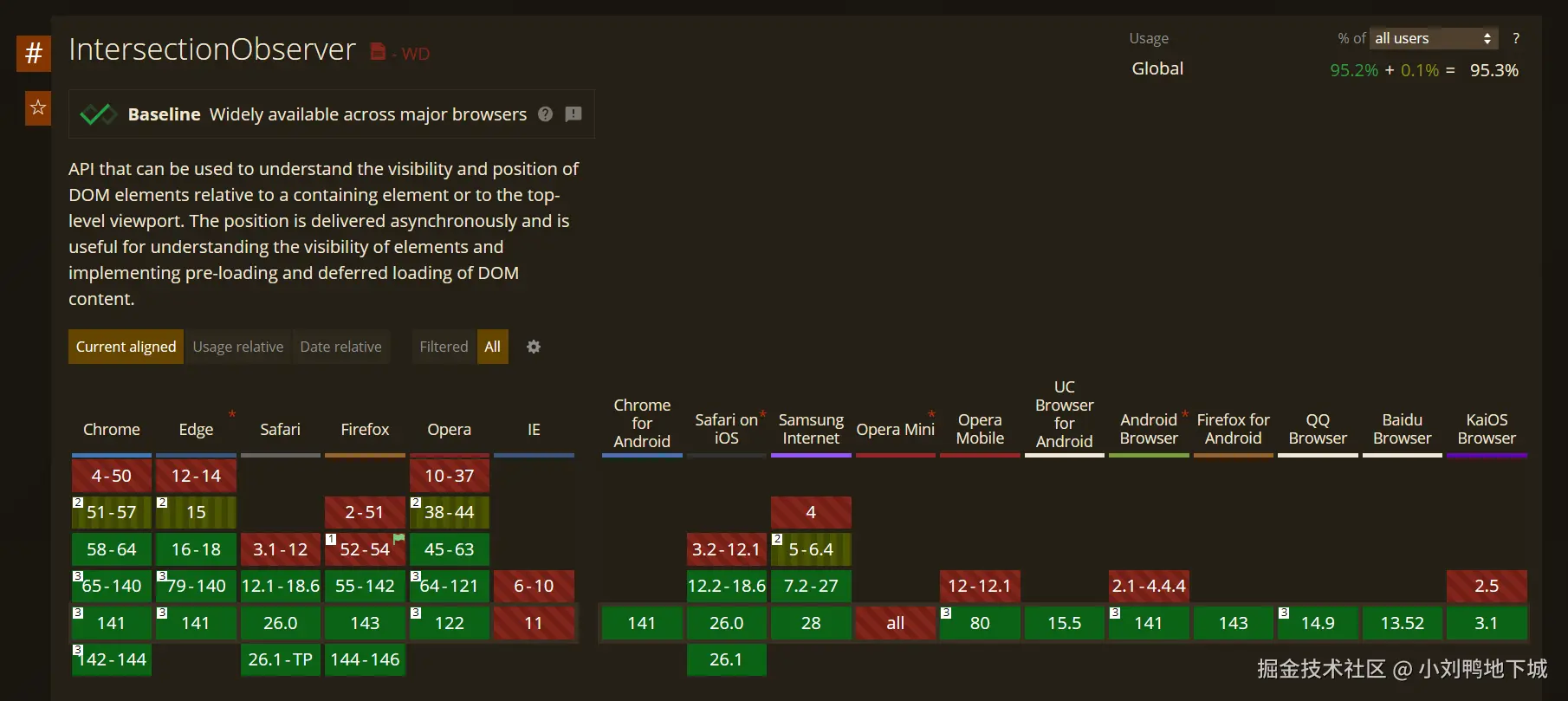The height and width of the screenshot is (701, 1568).
Task: Click the Edge column header
Action: pos(196,429)
